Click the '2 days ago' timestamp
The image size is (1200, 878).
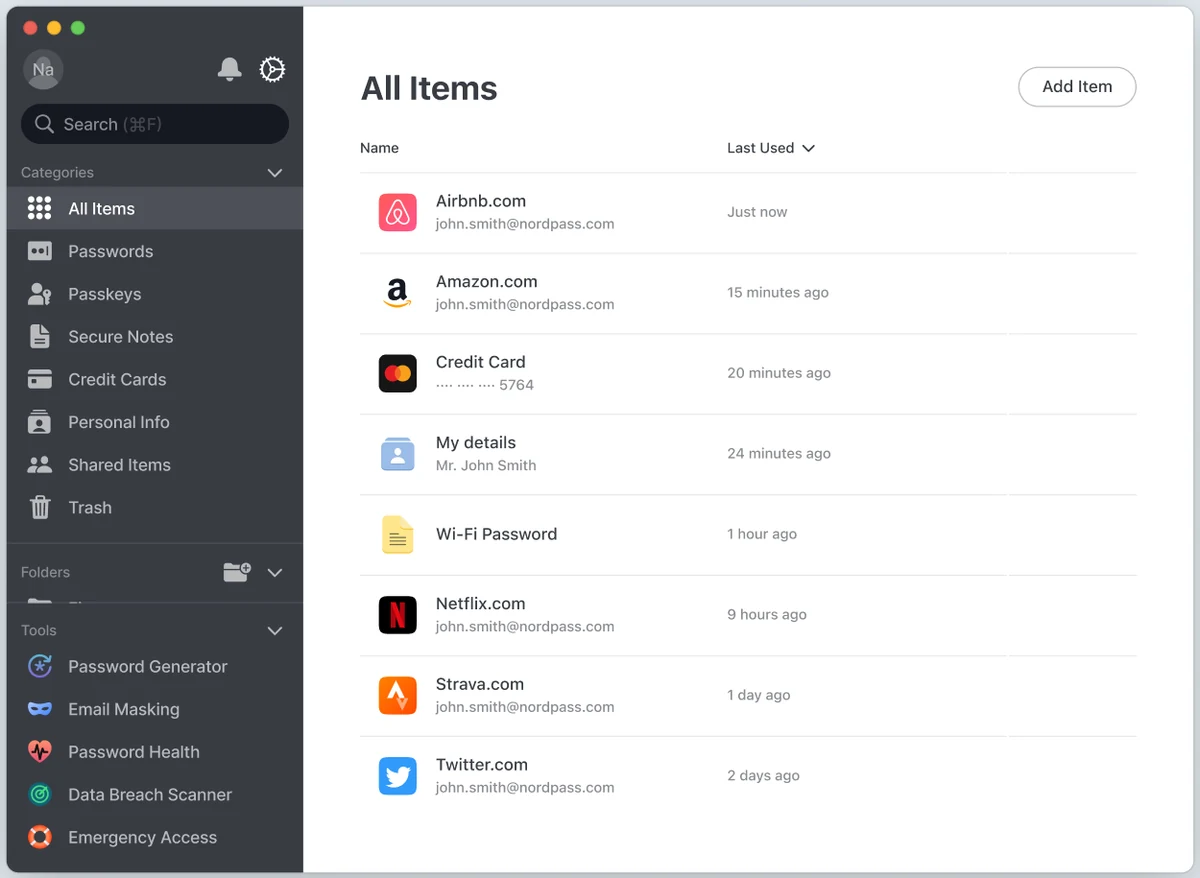(x=763, y=776)
